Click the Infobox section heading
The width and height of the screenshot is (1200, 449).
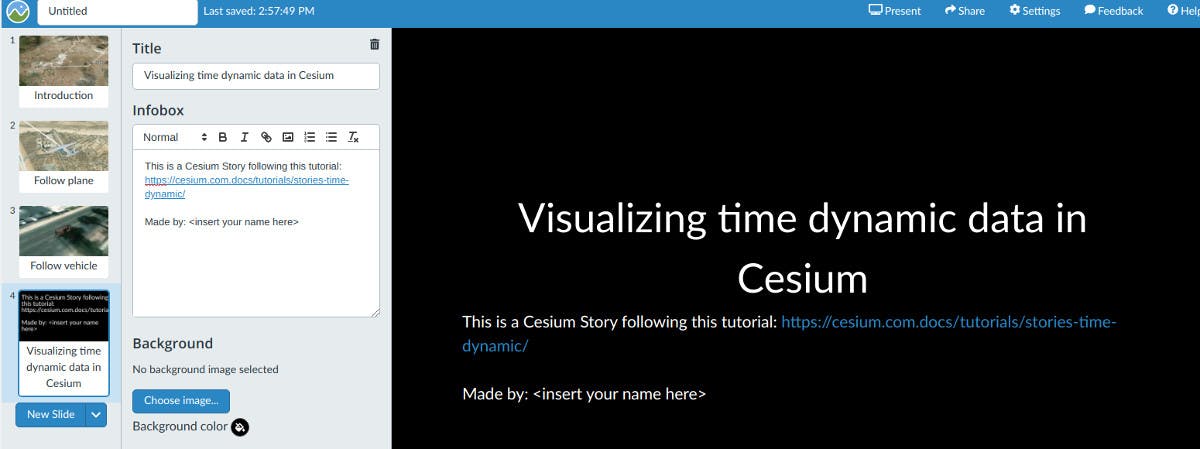(x=158, y=110)
